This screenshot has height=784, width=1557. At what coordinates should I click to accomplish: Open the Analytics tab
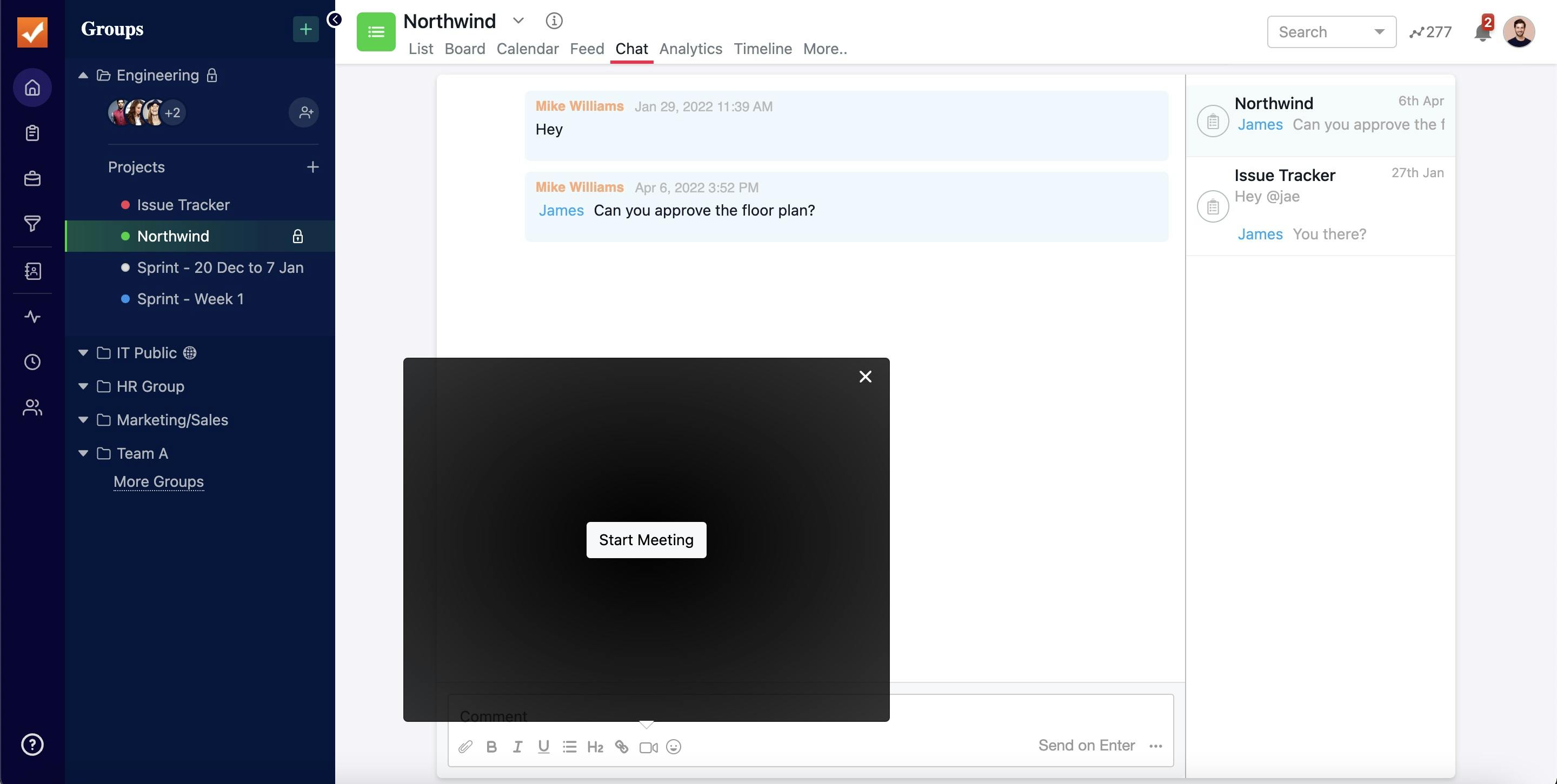(690, 49)
